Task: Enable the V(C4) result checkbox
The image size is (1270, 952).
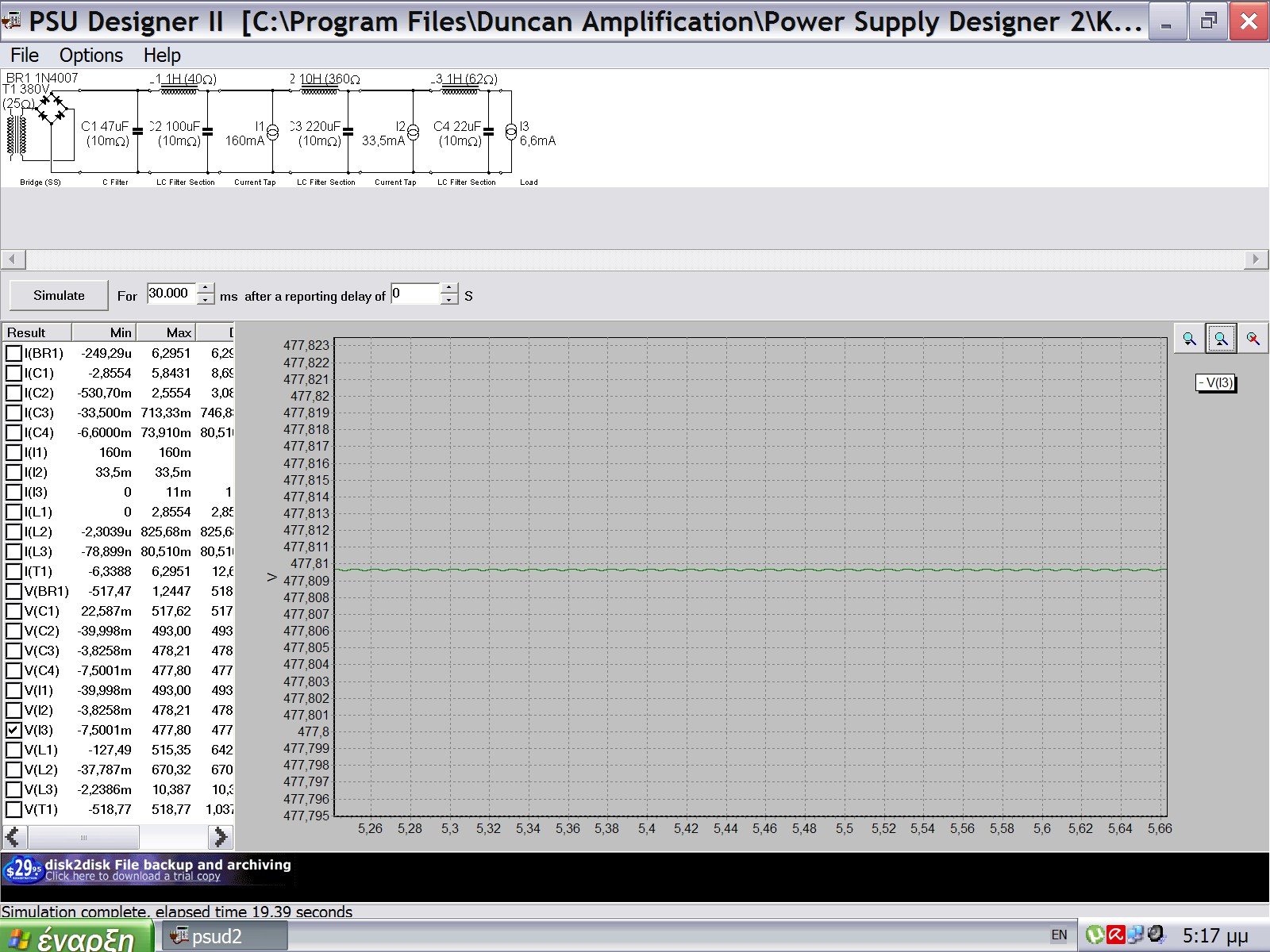Action: (x=13, y=670)
